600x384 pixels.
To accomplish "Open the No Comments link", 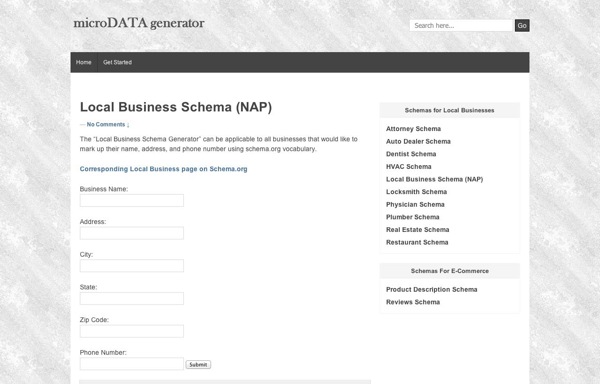I will [106, 124].
